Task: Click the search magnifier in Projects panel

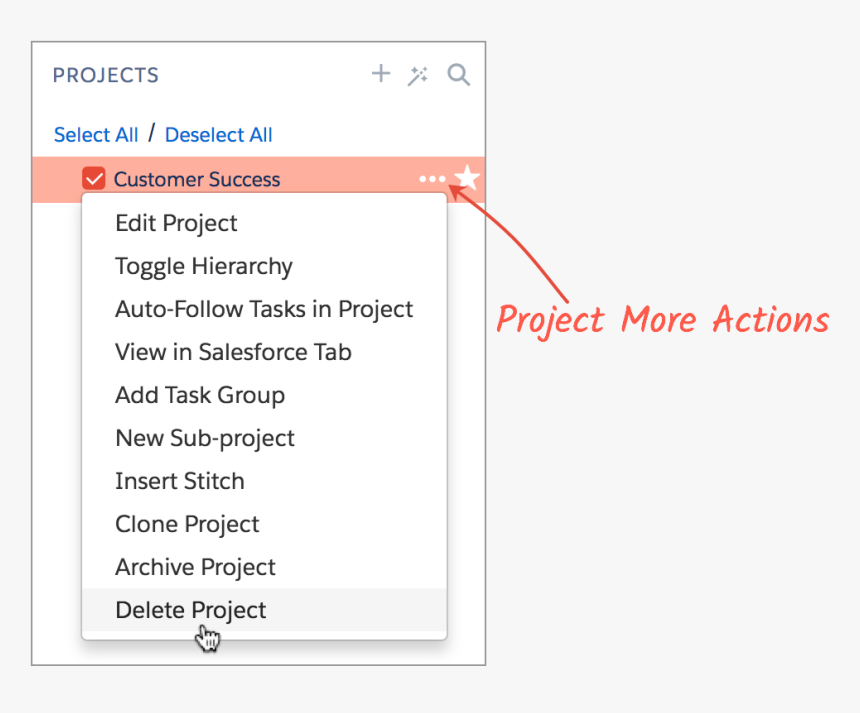Action: pos(458,75)
